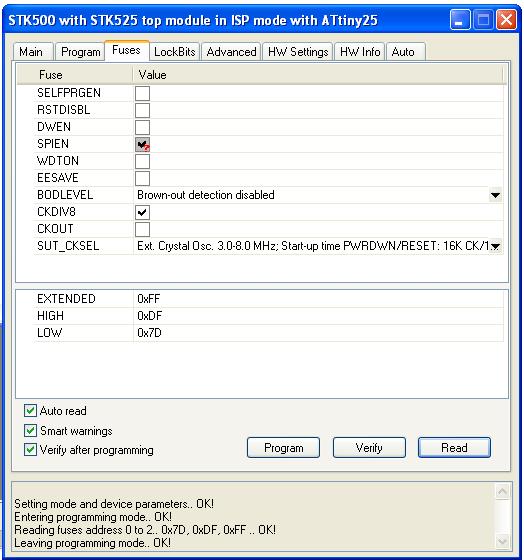Click the Read fuses button

tap(454, 448)
